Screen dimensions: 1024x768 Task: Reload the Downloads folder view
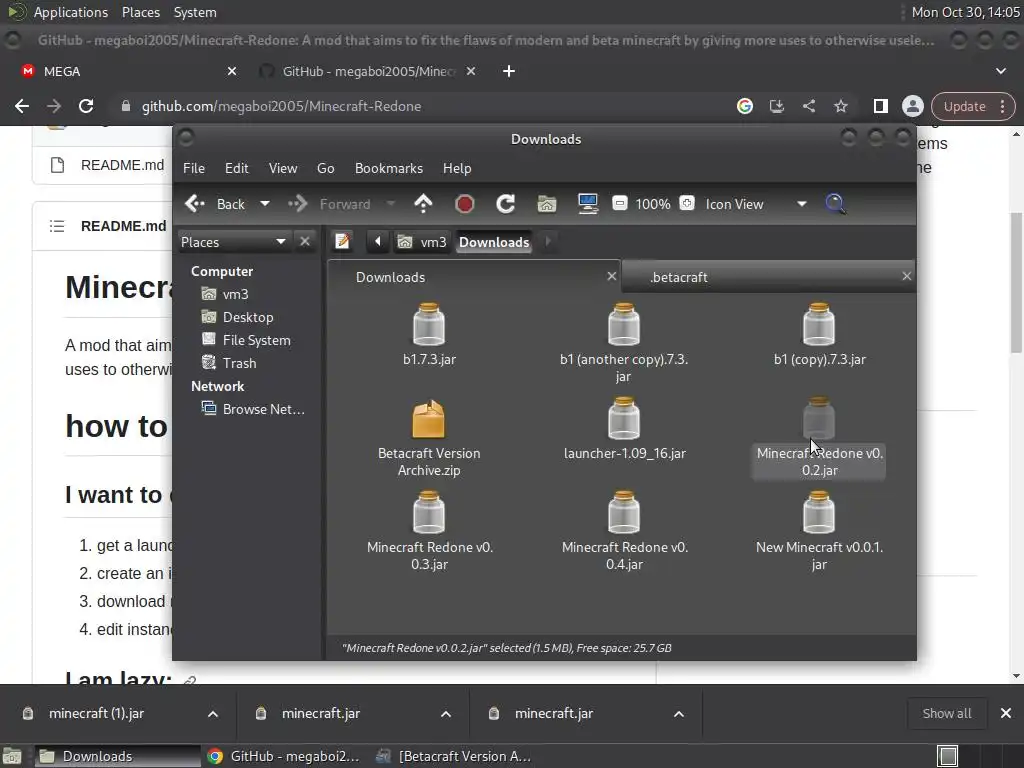click(x=505, y=204)
